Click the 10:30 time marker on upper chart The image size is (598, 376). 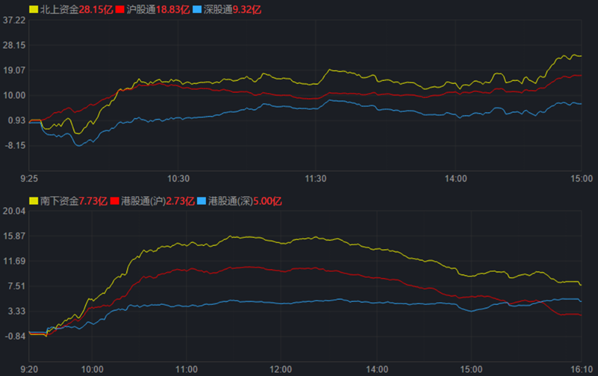[178, 178]
